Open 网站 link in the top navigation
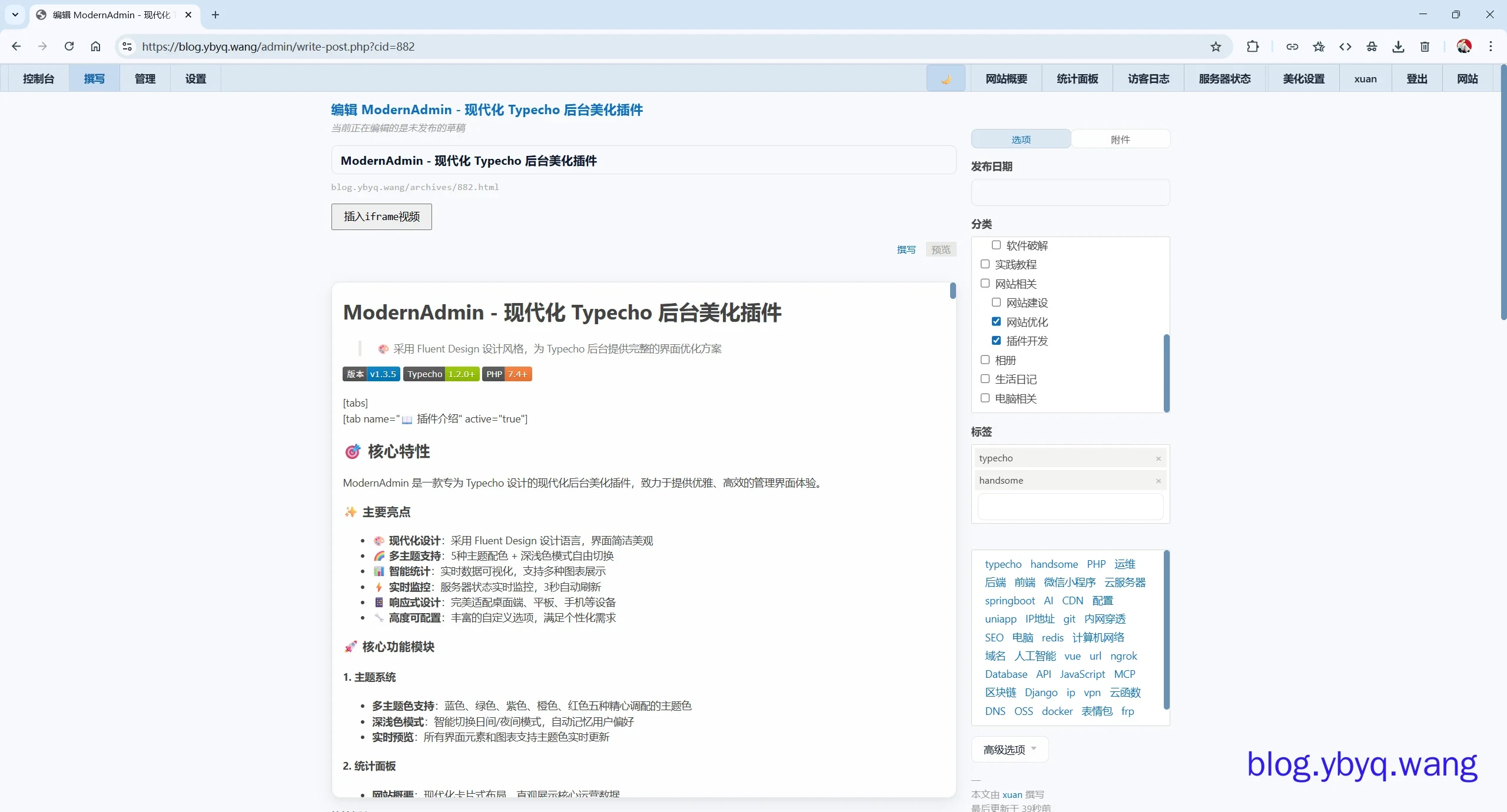Viewport: 1507px width, 812px height. [x=1468, y=79]
